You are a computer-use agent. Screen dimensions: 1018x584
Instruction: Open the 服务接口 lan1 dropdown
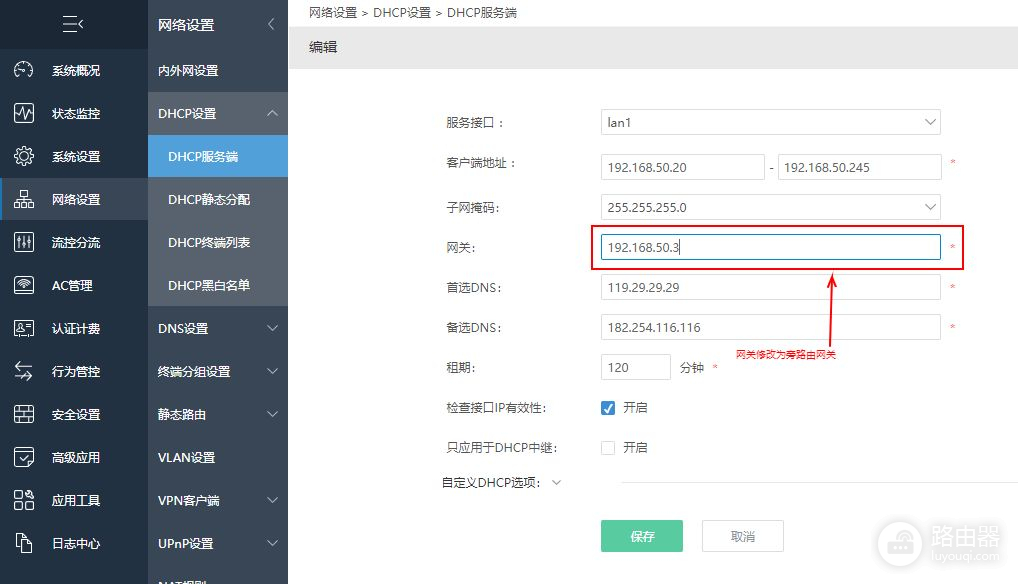tap(770, 123)
